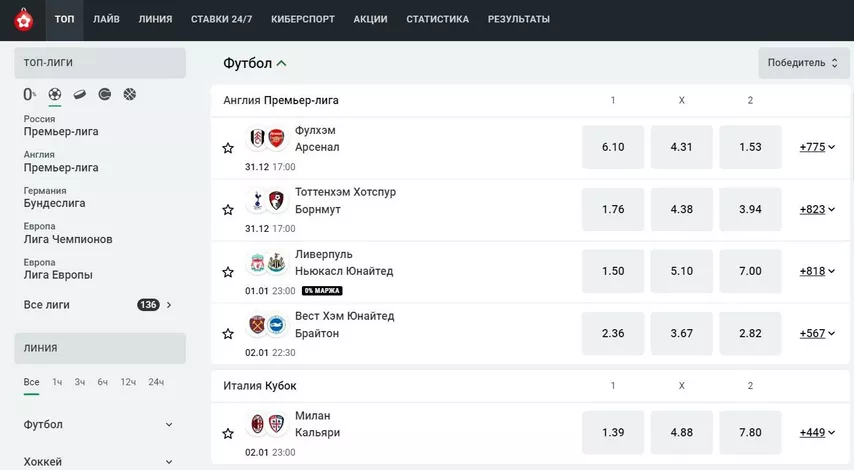854x470 pixels.
Task: Select the football sport icon in top leagues
Action: coord(54,94)
